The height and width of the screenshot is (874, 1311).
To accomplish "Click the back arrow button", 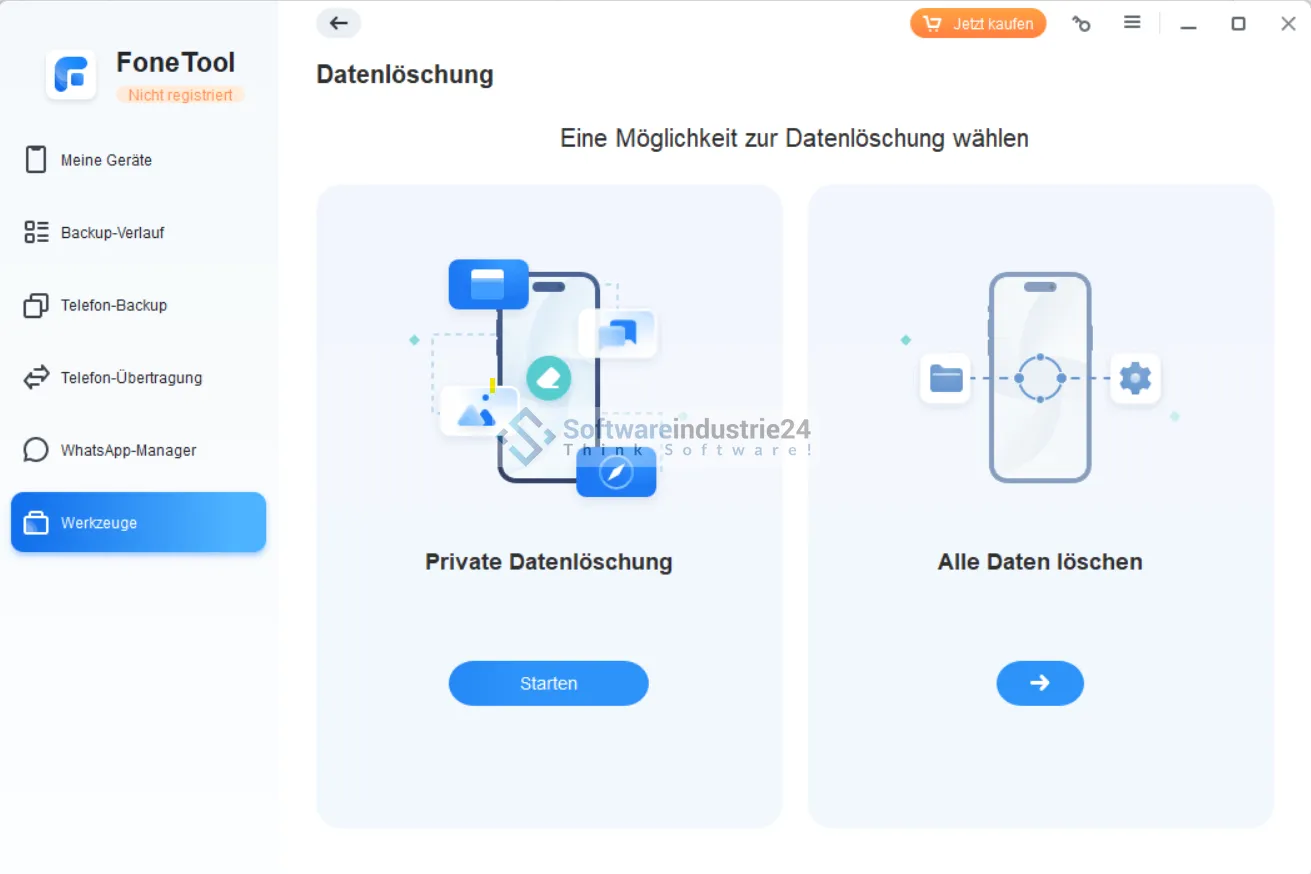I will point(338,23).
